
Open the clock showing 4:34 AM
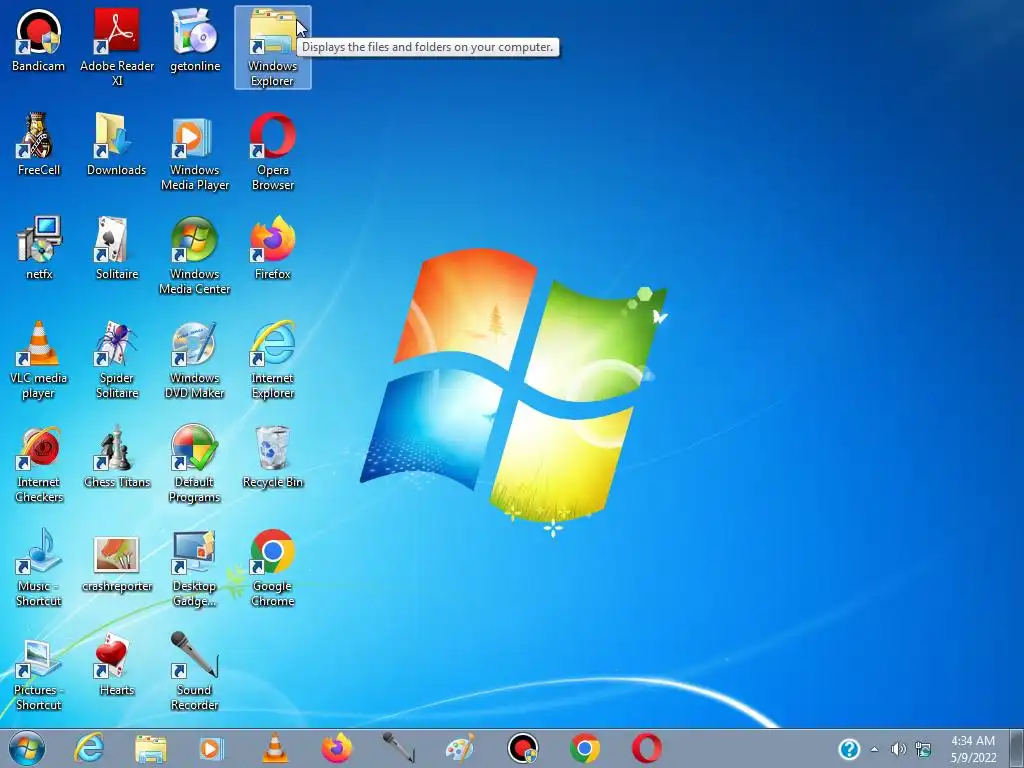point(973,749)
